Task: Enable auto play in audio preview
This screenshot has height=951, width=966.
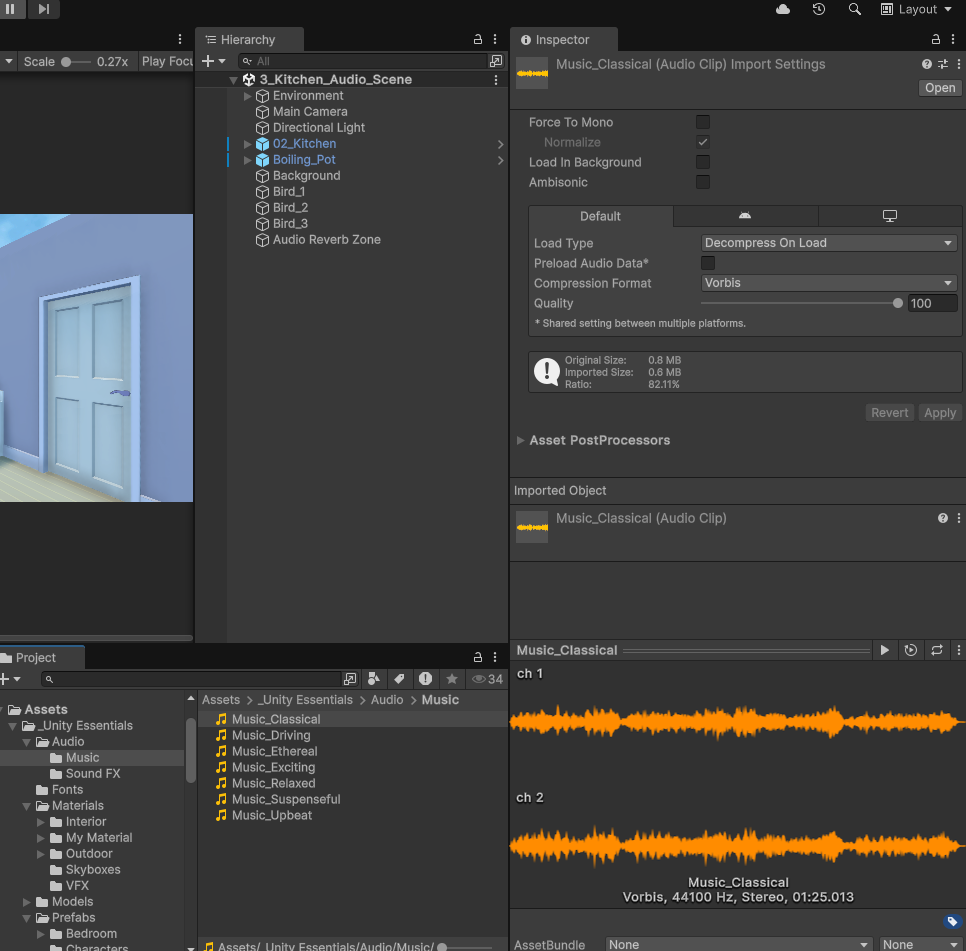Action: tap(911, 650)
